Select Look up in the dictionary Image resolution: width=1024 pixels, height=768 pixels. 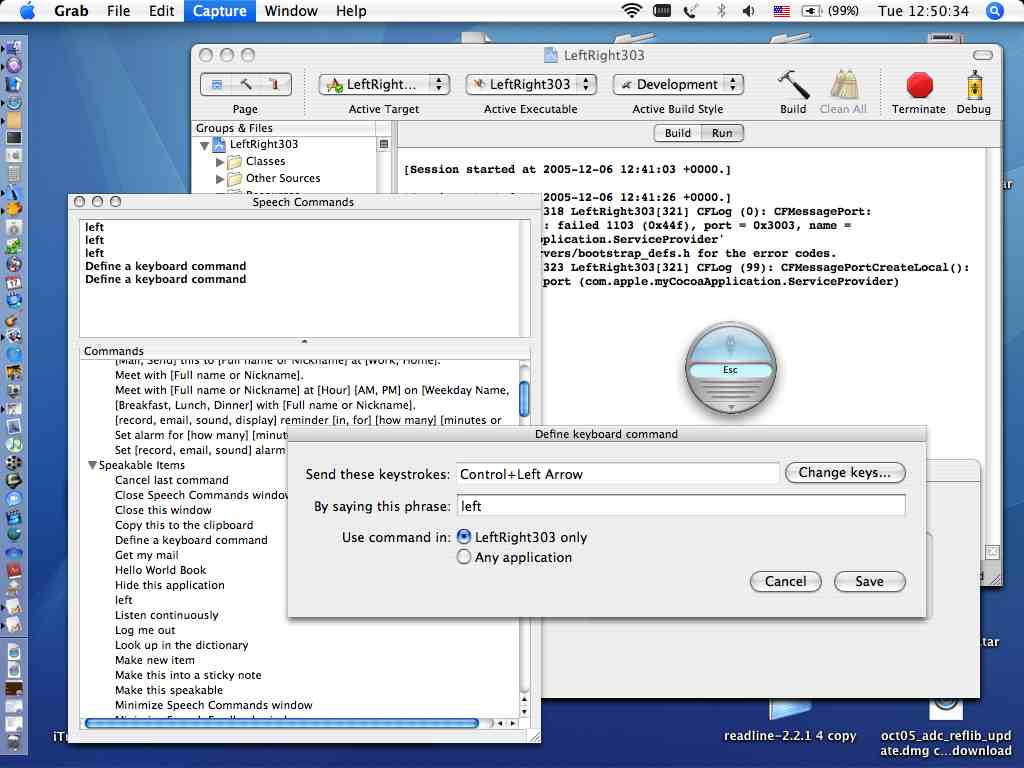click(x=182, y=645)
